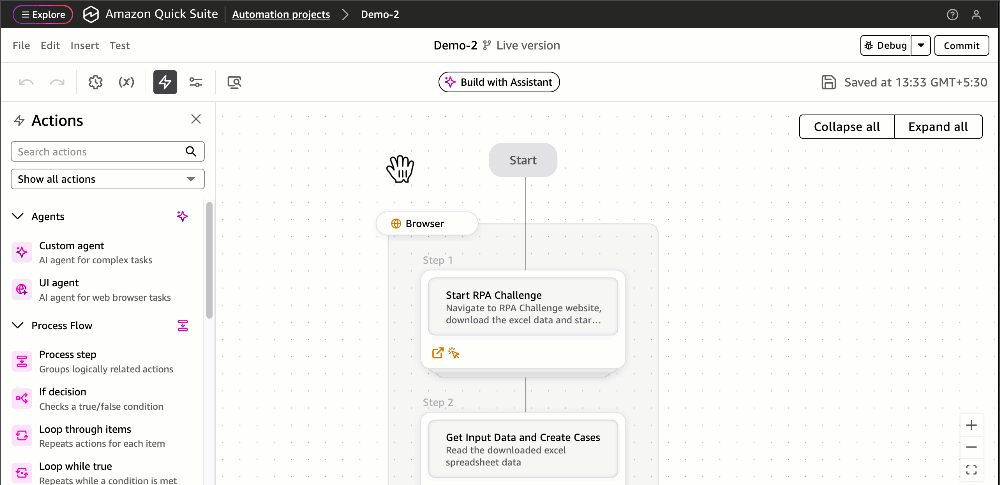Open the Show all actions dropdown

pos(108,179)
